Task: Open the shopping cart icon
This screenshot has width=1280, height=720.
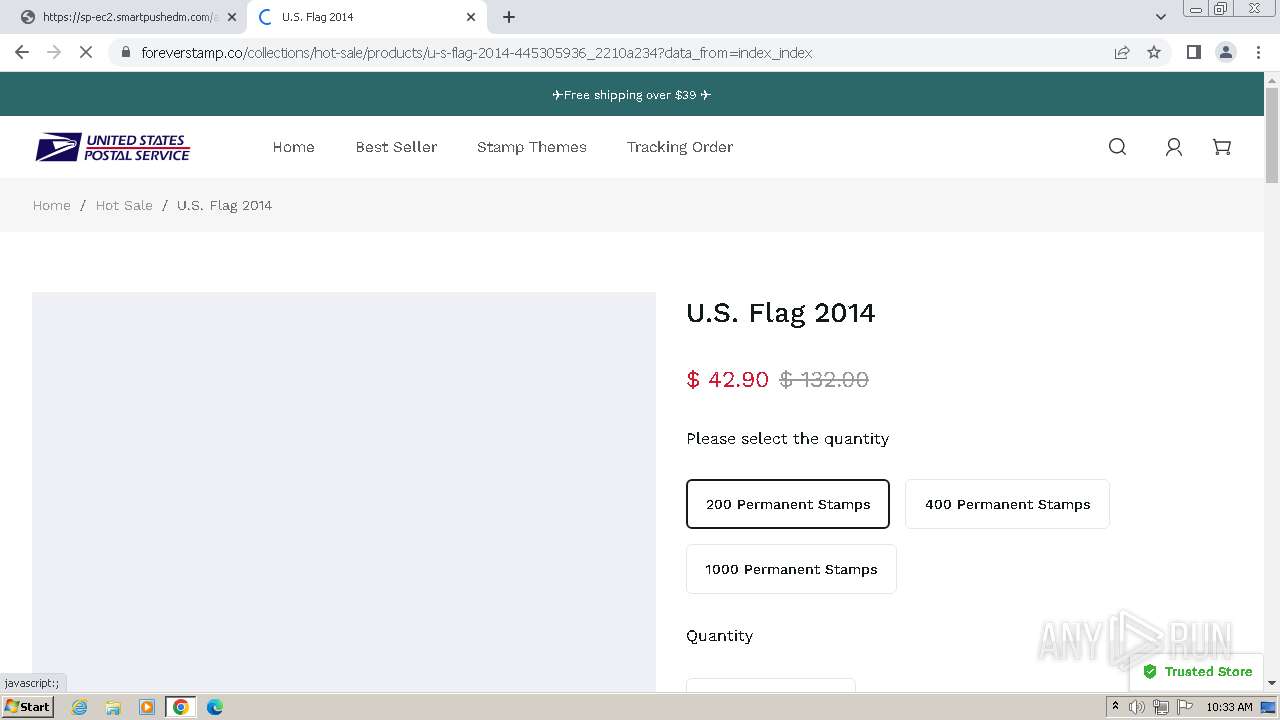Action: [x=1222, y=147]
